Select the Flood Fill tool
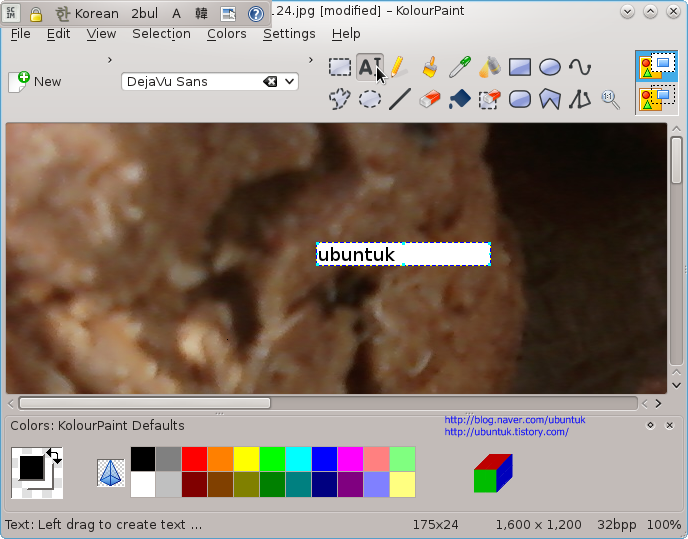The width and height of the screenshot is (688, 539). [459, 99]
